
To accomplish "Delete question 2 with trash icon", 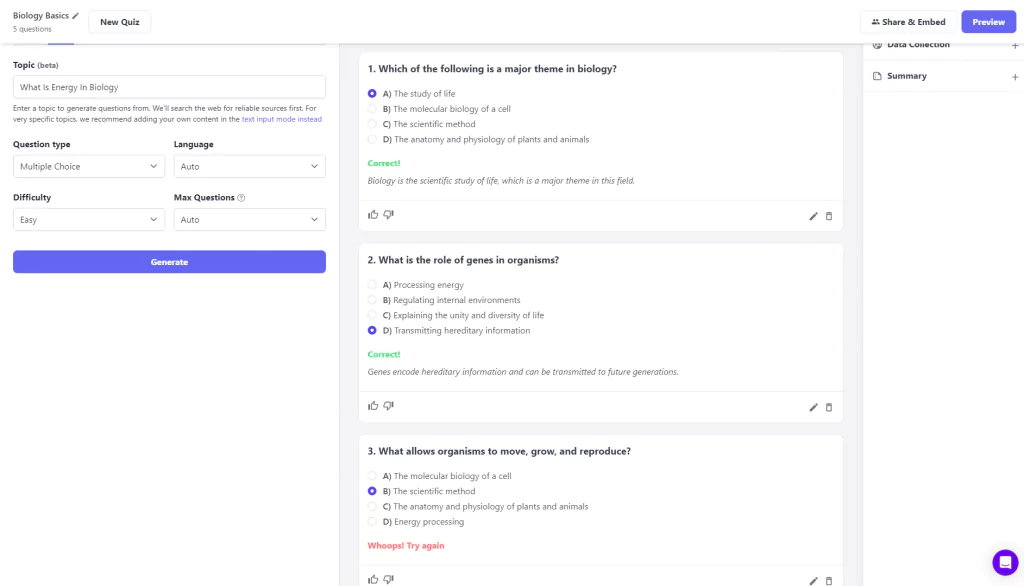I will pyautogui.click(x=829, y=408).
